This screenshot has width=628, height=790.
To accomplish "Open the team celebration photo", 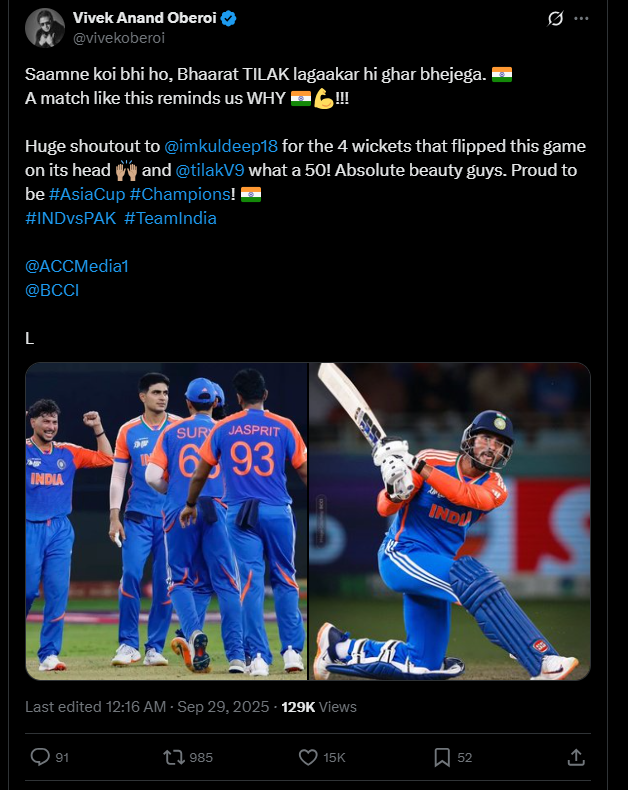I will click(166, 521).
